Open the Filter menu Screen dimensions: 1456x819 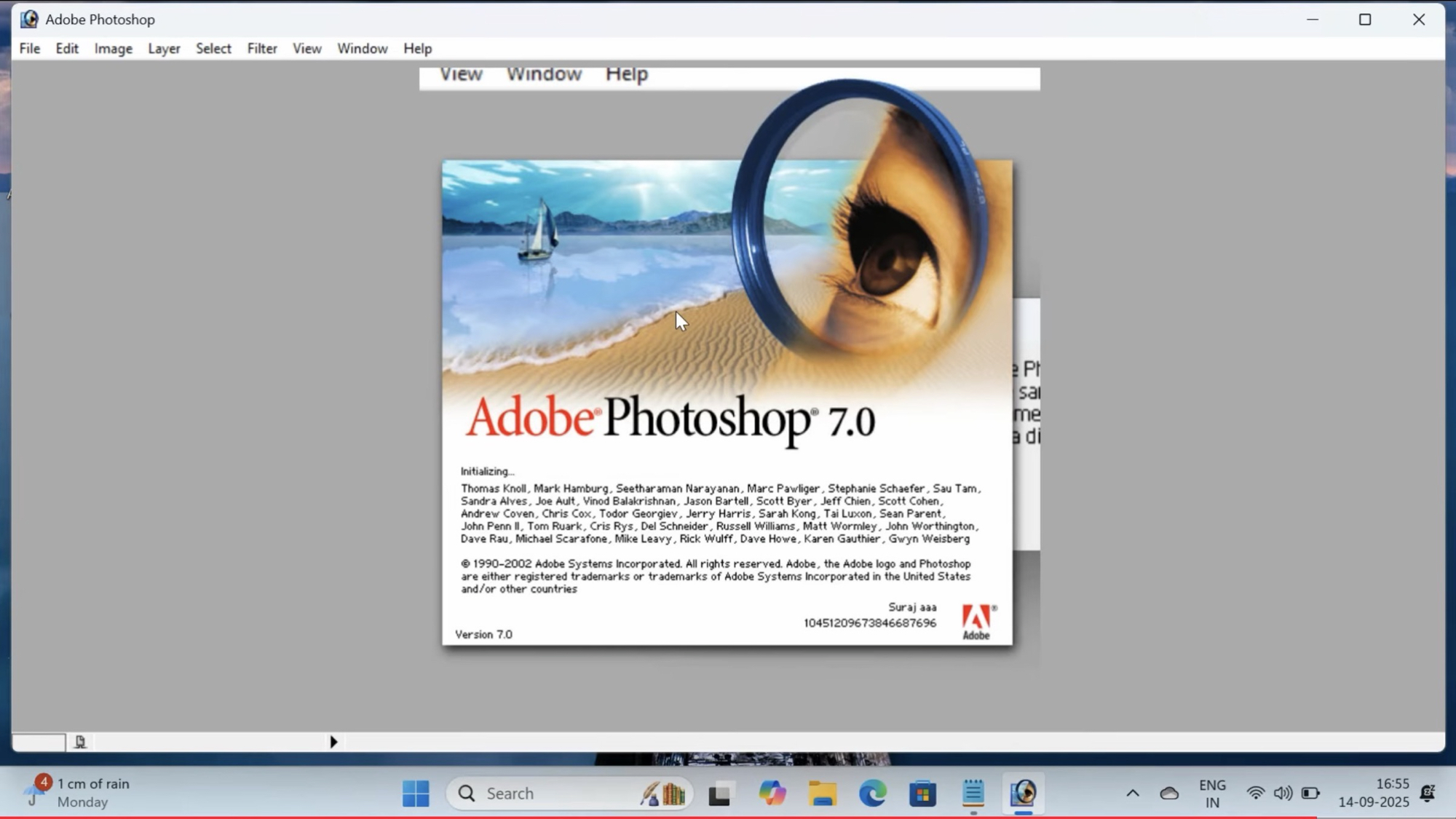pyautogui.click(x=262, y=49)
